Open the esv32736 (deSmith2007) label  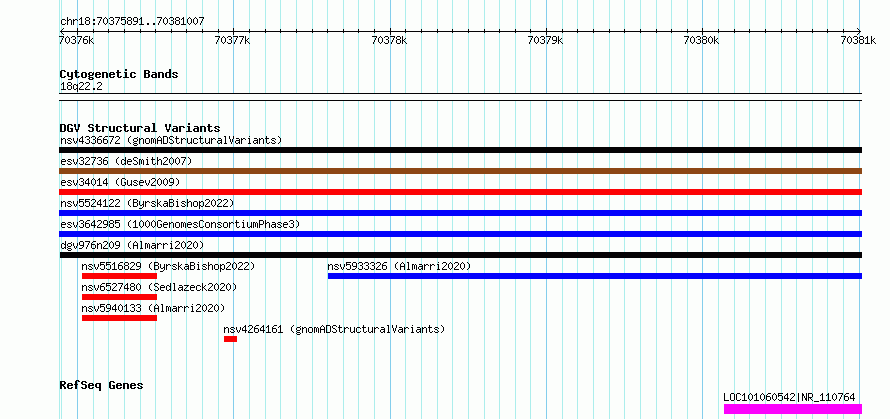(x=126, y=161)
